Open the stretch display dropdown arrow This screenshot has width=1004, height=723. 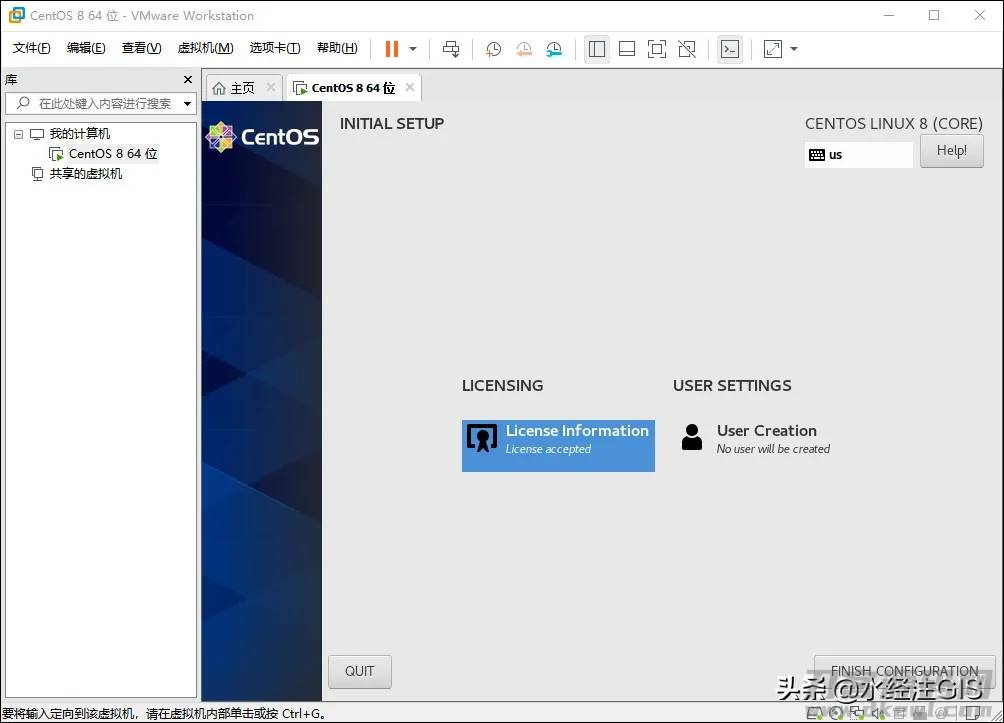coord(794,49)
